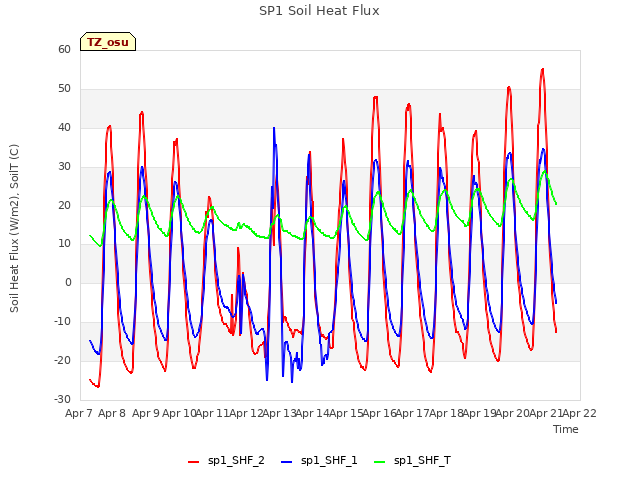
Task: Click the -20 y-axis tick label
Action: [x=62, y=360]
